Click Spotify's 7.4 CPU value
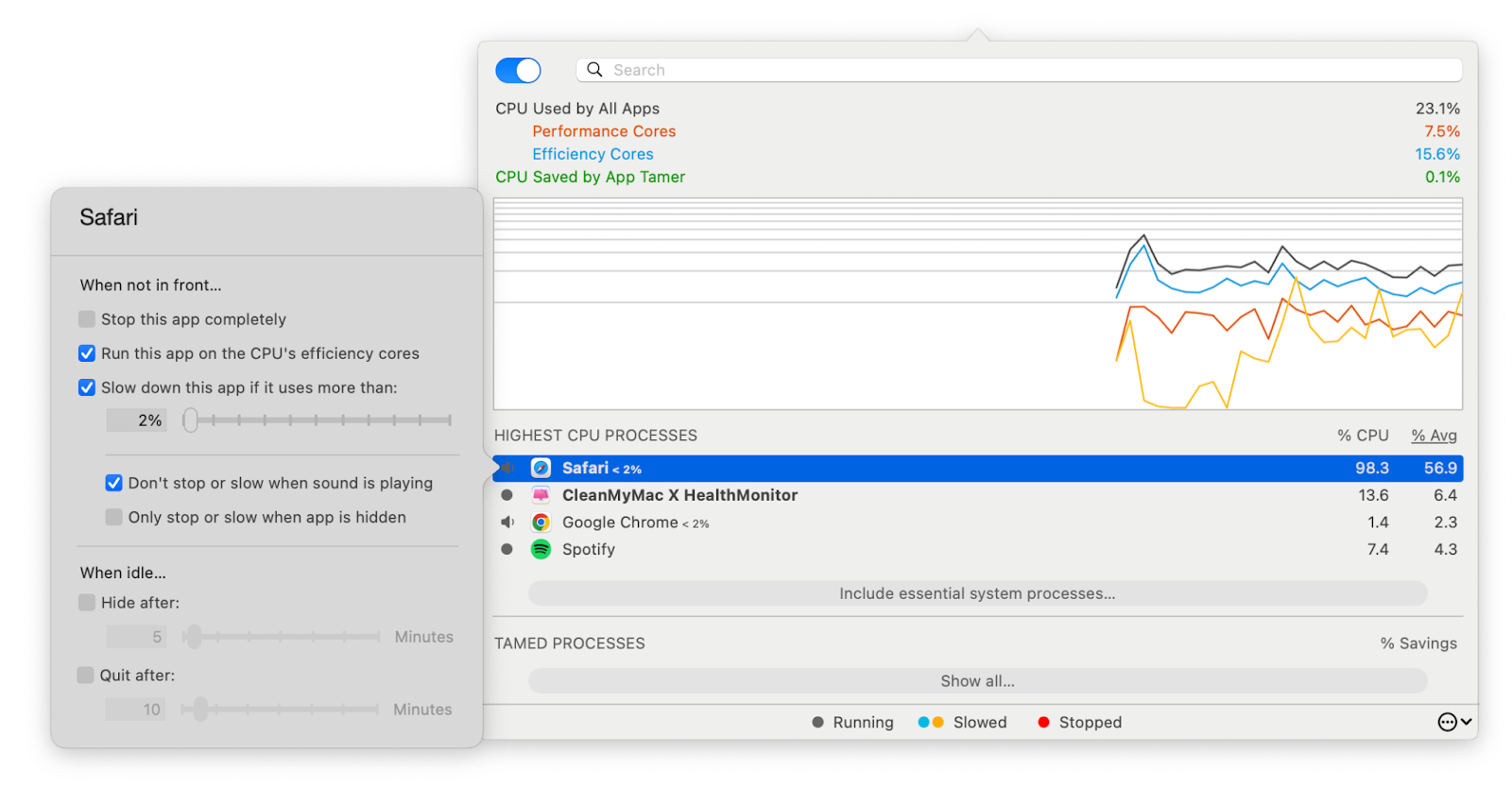This screenshot has width=1512, height=805. 1378,549
